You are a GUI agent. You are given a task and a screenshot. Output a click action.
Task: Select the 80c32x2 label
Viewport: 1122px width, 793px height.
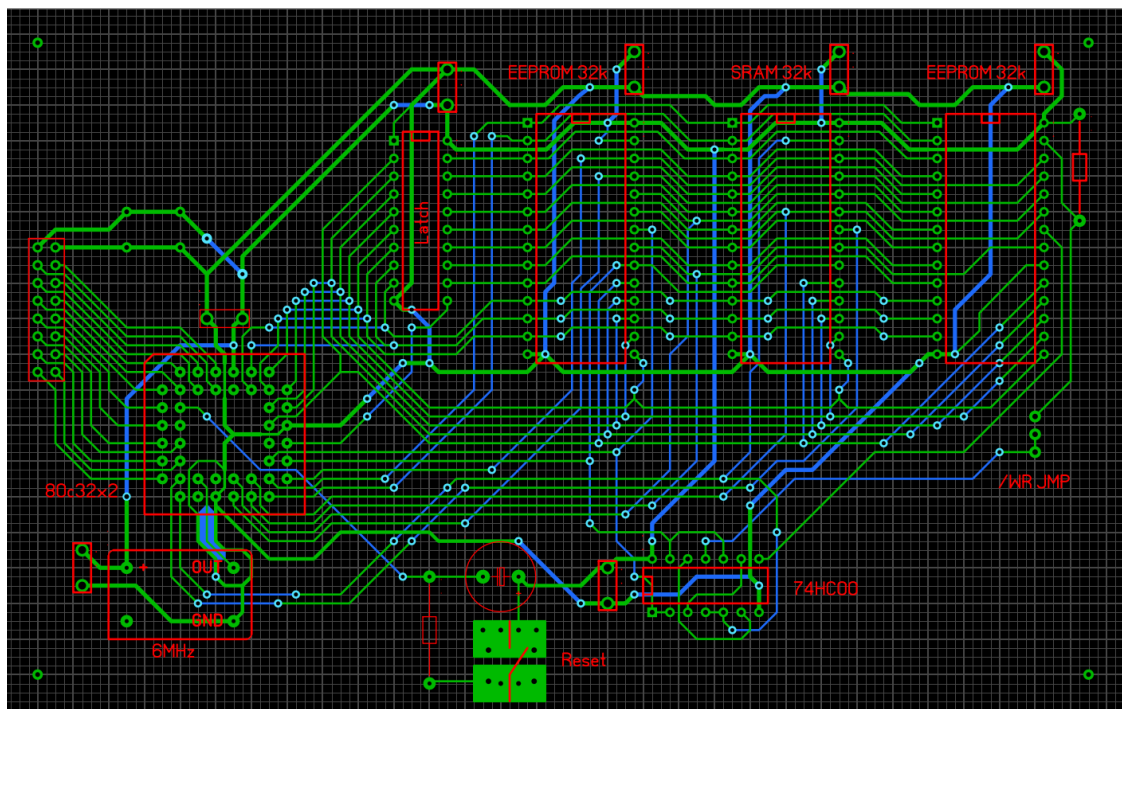click(x=82, y=491)
